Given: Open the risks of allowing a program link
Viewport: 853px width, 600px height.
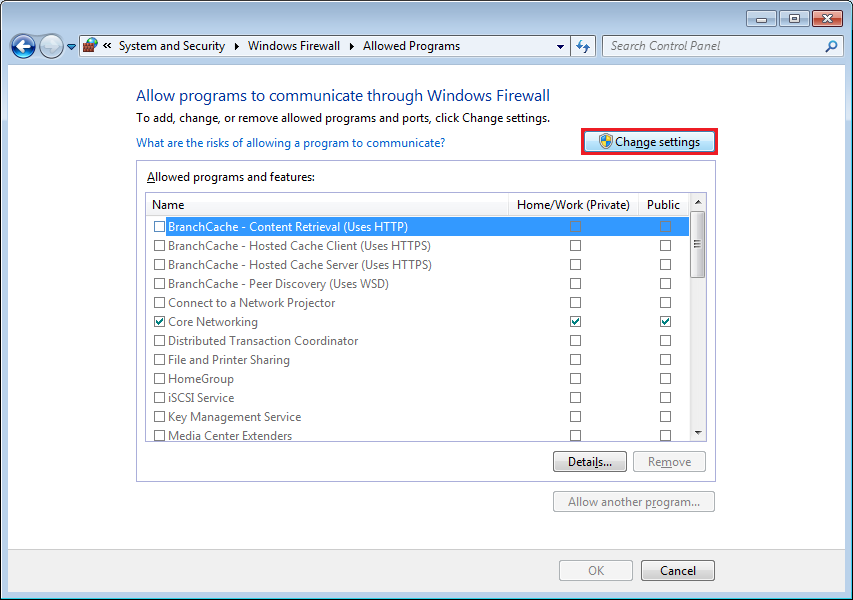Looking at the screenshot, I should pyautogui.click(x=290, y=143).
